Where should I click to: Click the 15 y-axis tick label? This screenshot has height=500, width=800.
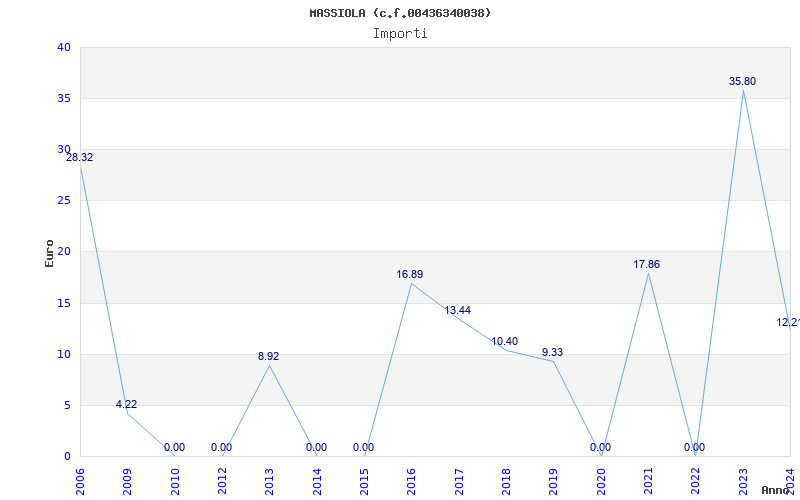[x=64, y=304]
